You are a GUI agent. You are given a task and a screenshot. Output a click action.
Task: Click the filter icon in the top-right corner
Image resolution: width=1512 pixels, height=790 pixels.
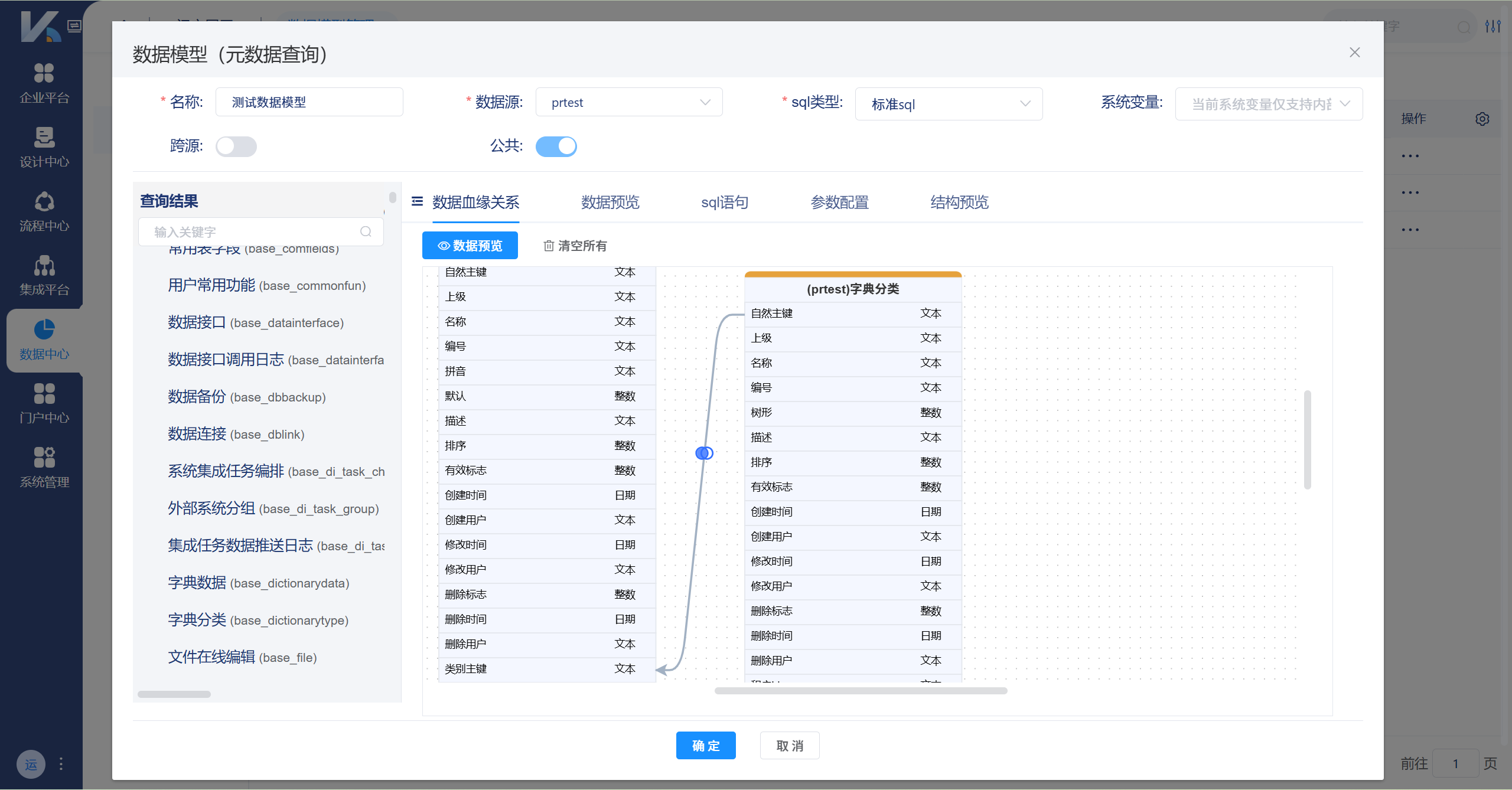click(1493, 27)
